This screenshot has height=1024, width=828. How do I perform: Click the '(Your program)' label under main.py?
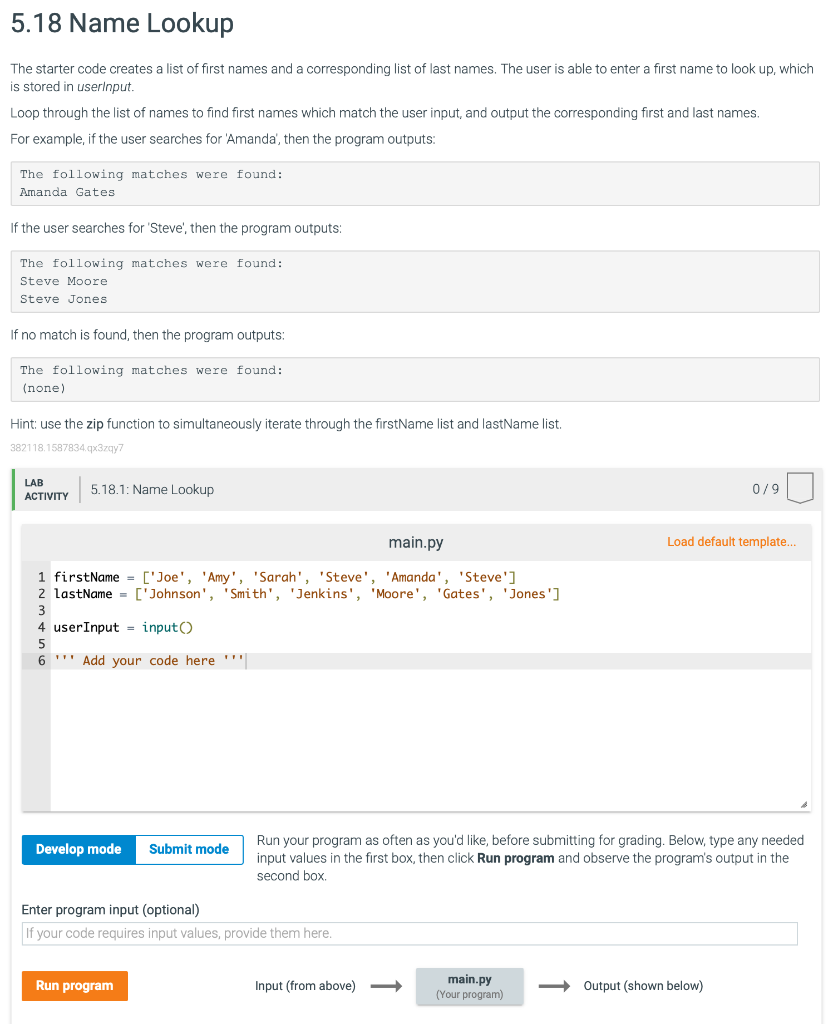tap(469, 993)
